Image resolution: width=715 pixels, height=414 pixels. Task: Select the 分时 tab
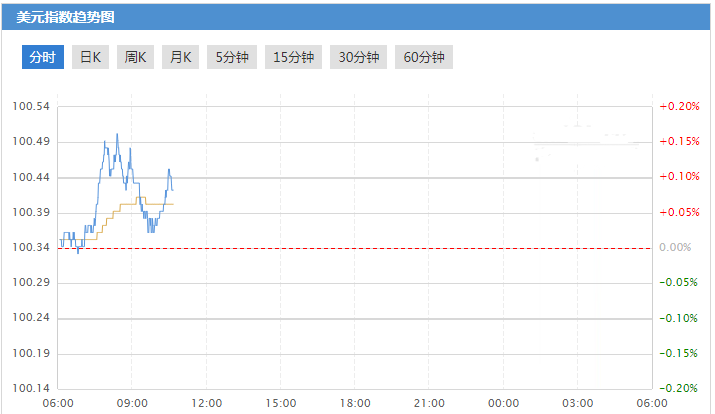pyautogui.click(x=43, y=58)
